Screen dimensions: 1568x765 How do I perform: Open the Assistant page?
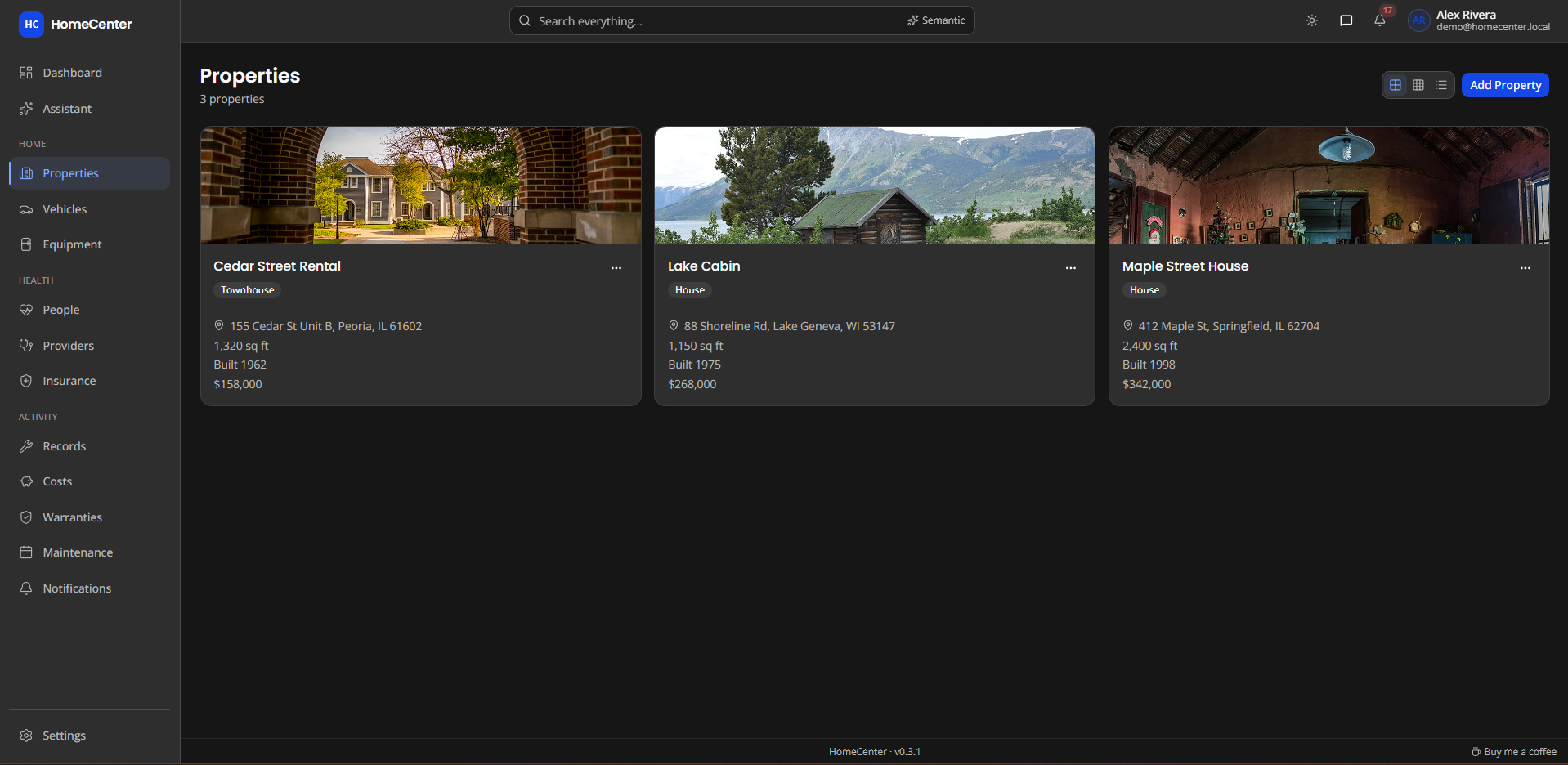(89, 109)
